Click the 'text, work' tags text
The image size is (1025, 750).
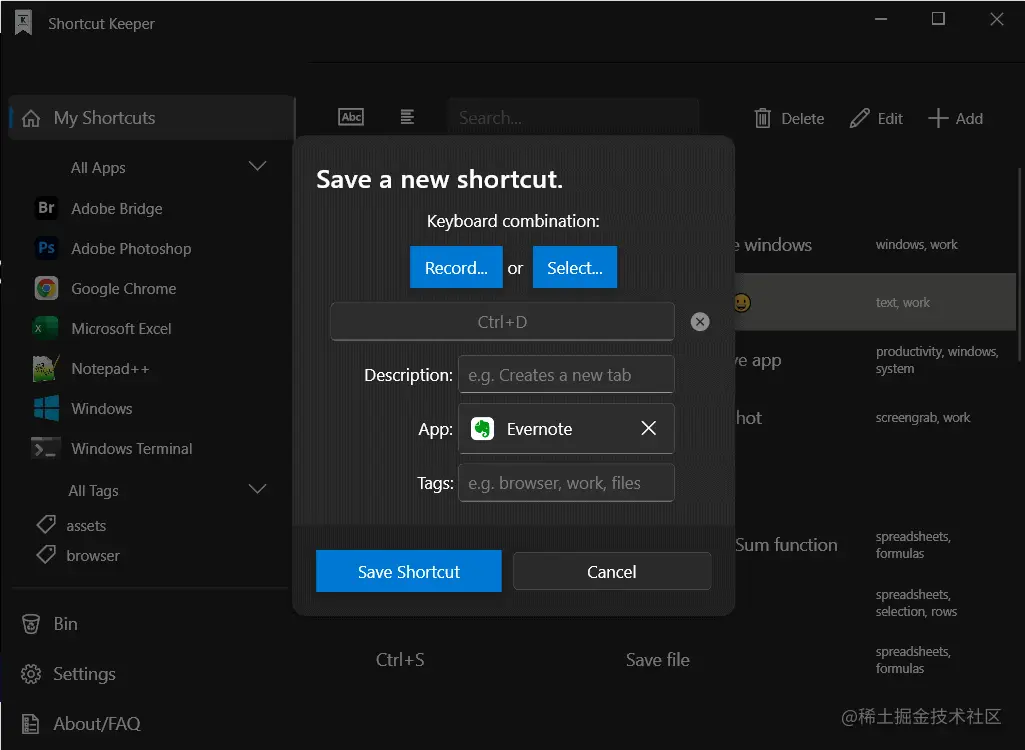tap(903, 303)
